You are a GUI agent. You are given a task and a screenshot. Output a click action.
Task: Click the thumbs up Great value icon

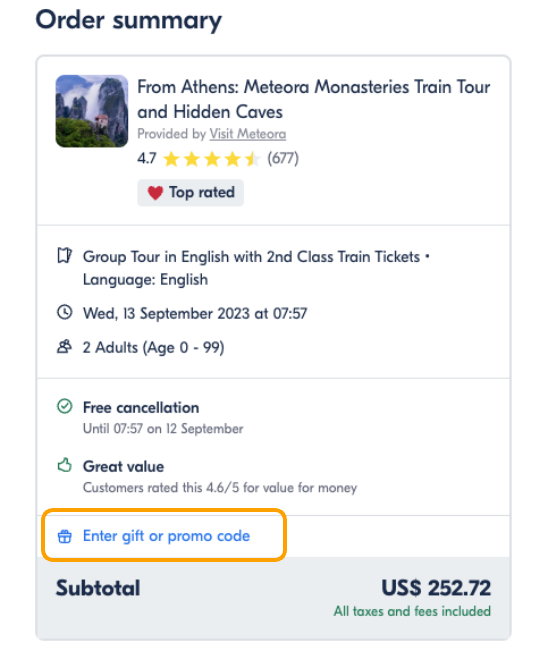tap(65, 465)
